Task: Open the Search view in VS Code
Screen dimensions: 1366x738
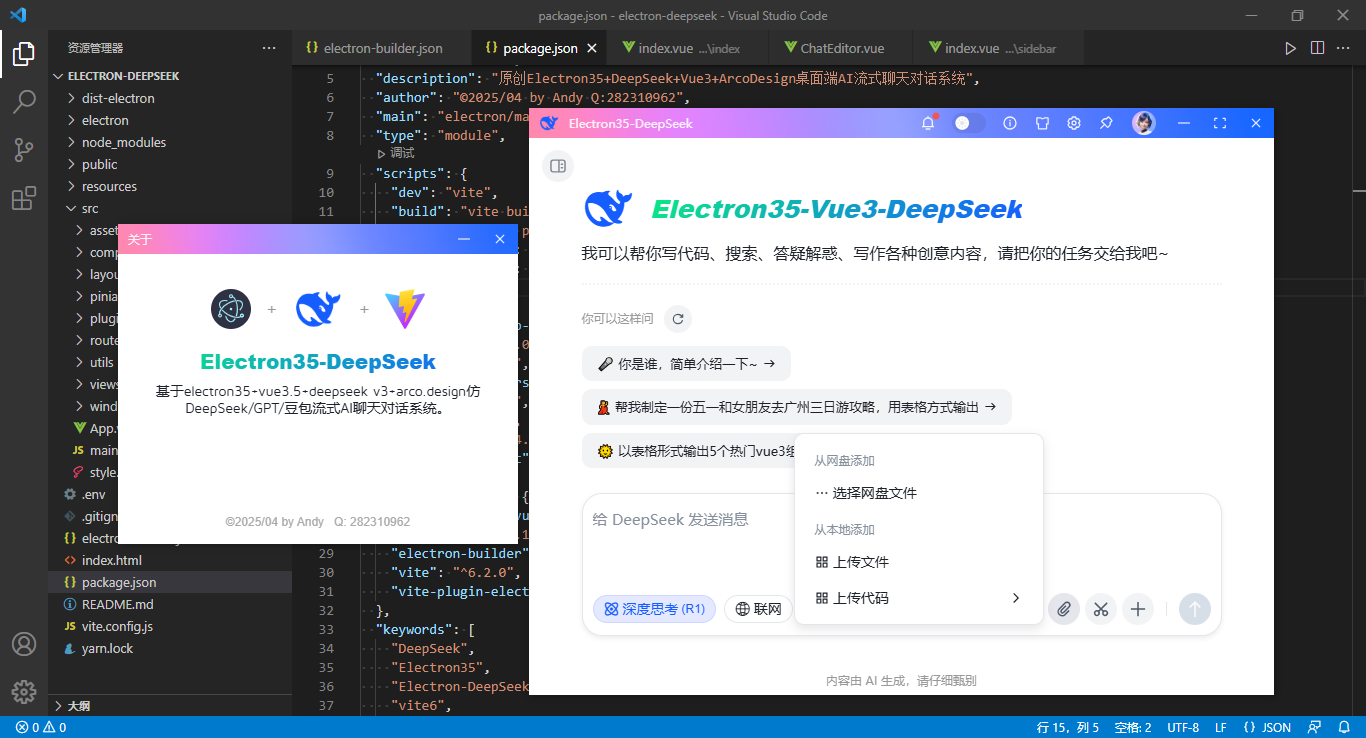Action: point(24,102)
